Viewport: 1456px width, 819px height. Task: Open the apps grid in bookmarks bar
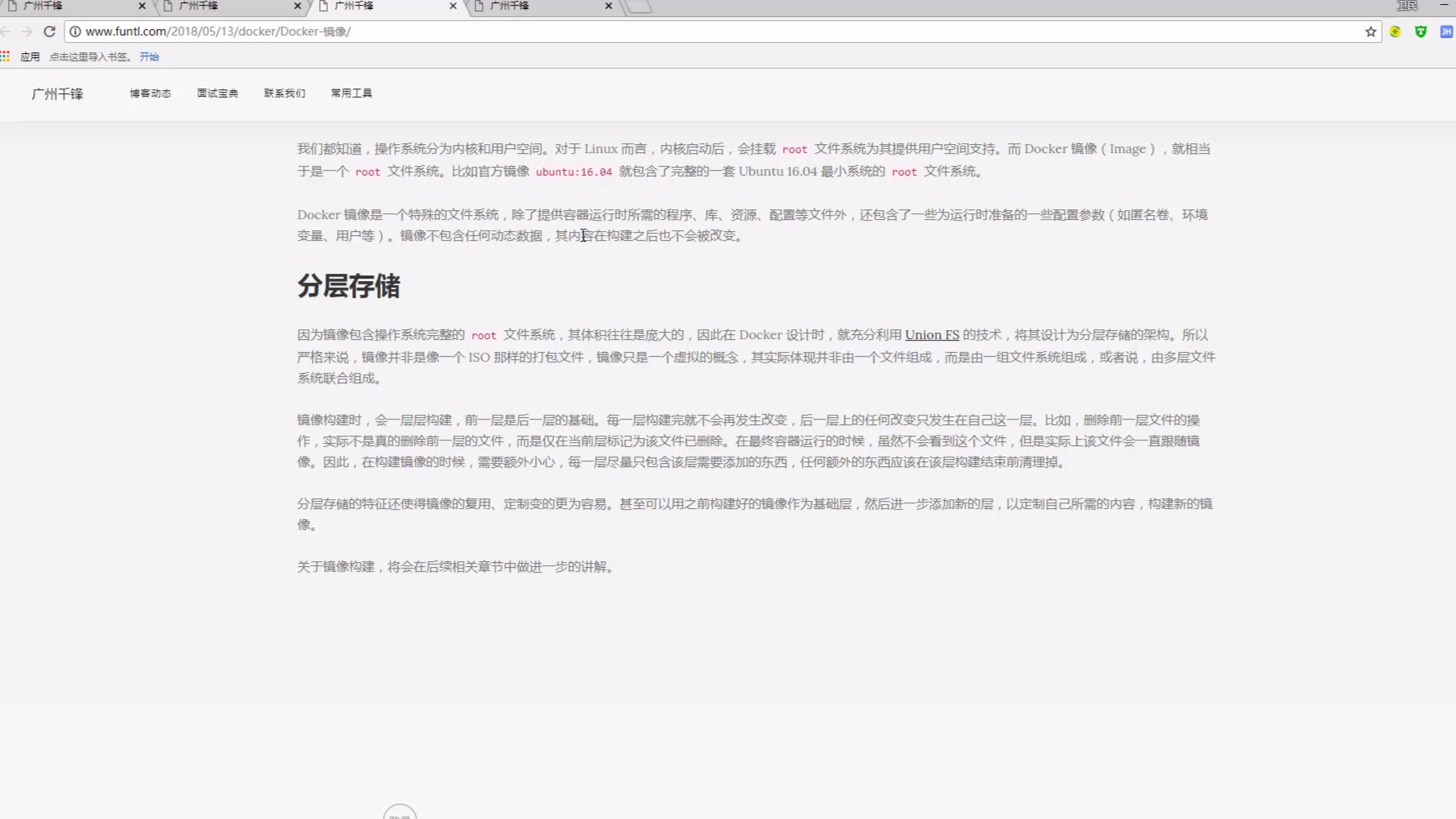pos(6,56)
